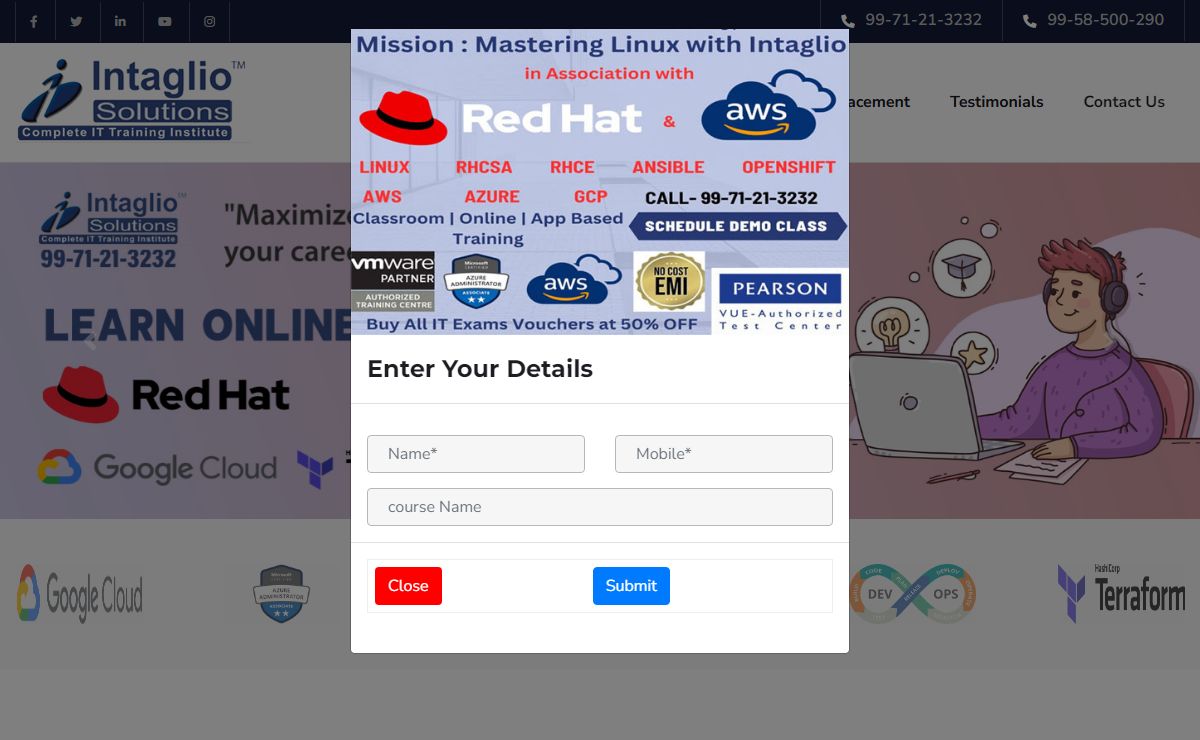1200x740 pixels.
Task: Click the Azure Administrator badge in partner strip
Action: pyautogui.click(x=281, y=594)
